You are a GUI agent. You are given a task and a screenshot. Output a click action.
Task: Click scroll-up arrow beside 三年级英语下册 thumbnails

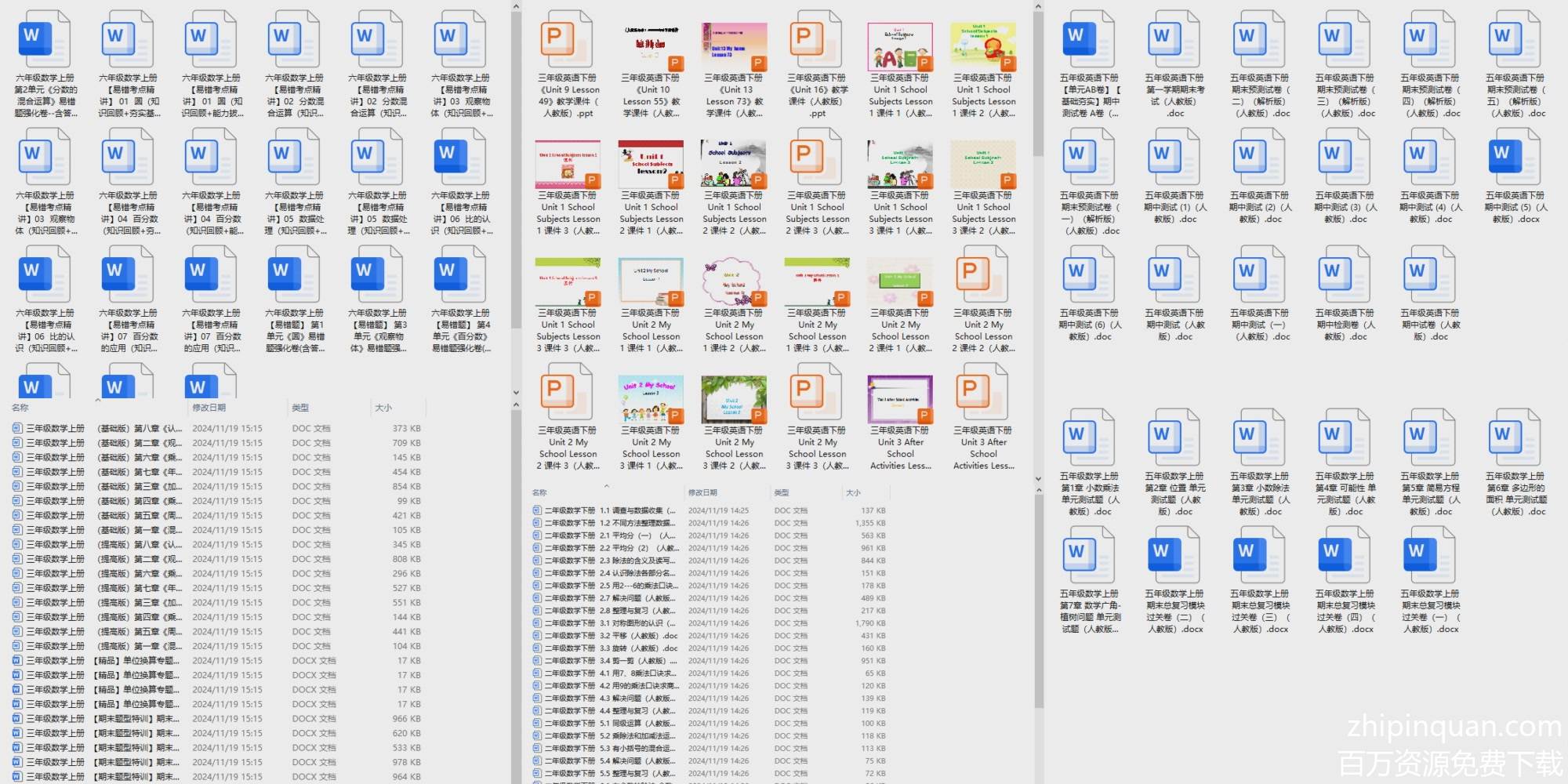1039,7
